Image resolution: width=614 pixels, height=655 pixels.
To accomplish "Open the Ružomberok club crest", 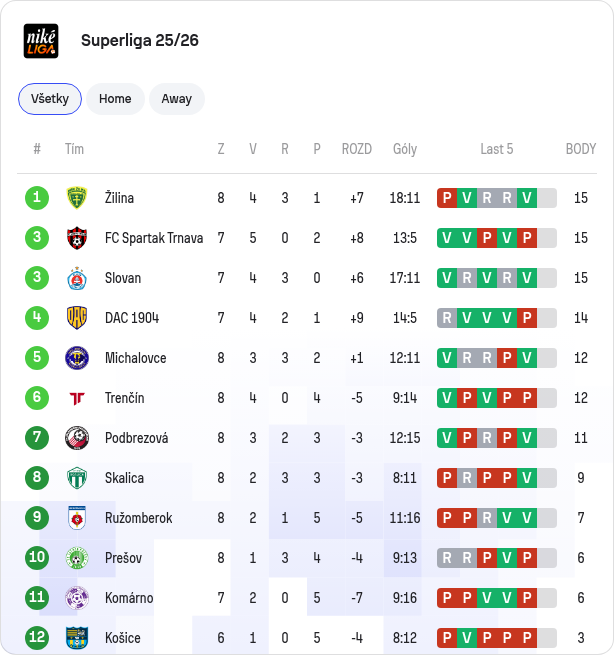I will click(77, 518).
